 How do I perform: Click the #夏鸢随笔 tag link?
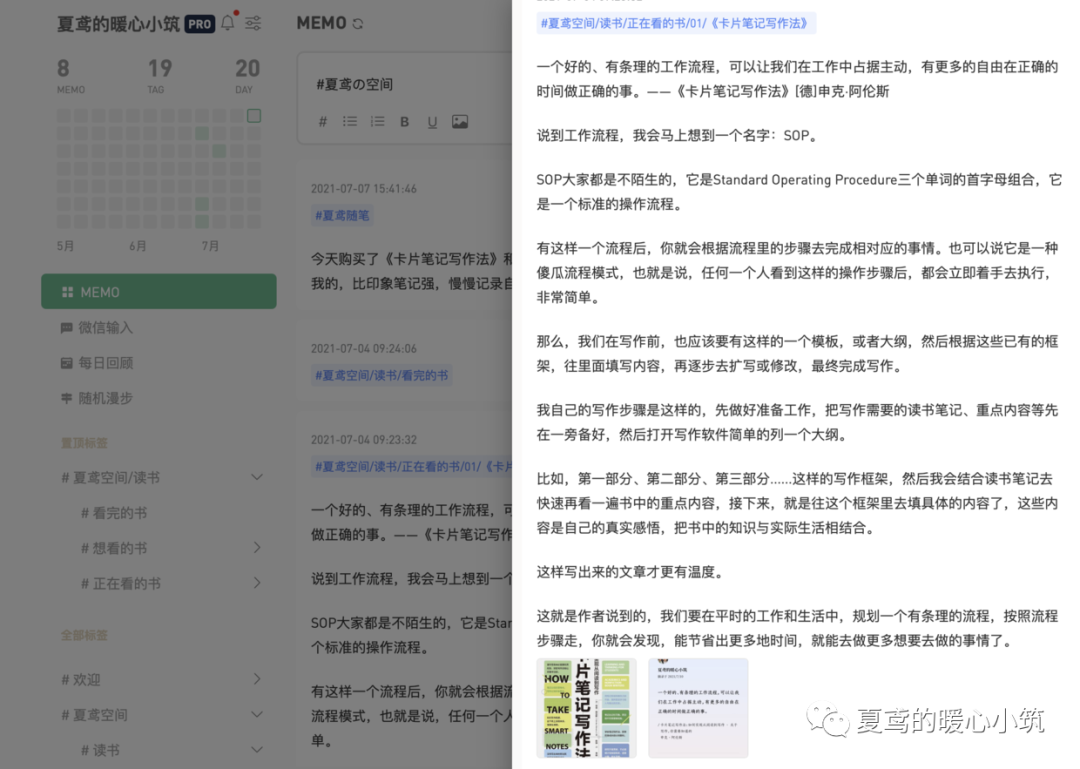click(x=343, y=215)
